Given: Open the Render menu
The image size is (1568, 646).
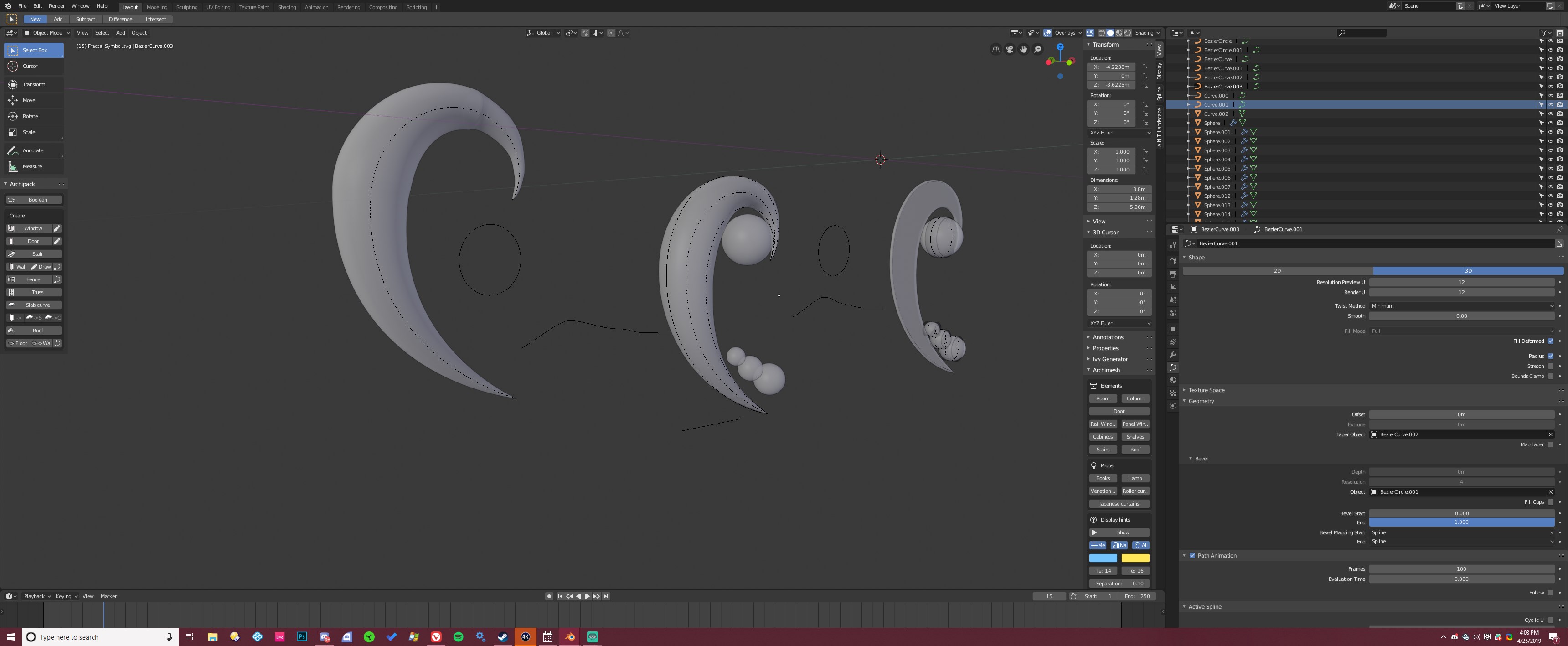Looking at the screenshot, I should click(57, 6).
